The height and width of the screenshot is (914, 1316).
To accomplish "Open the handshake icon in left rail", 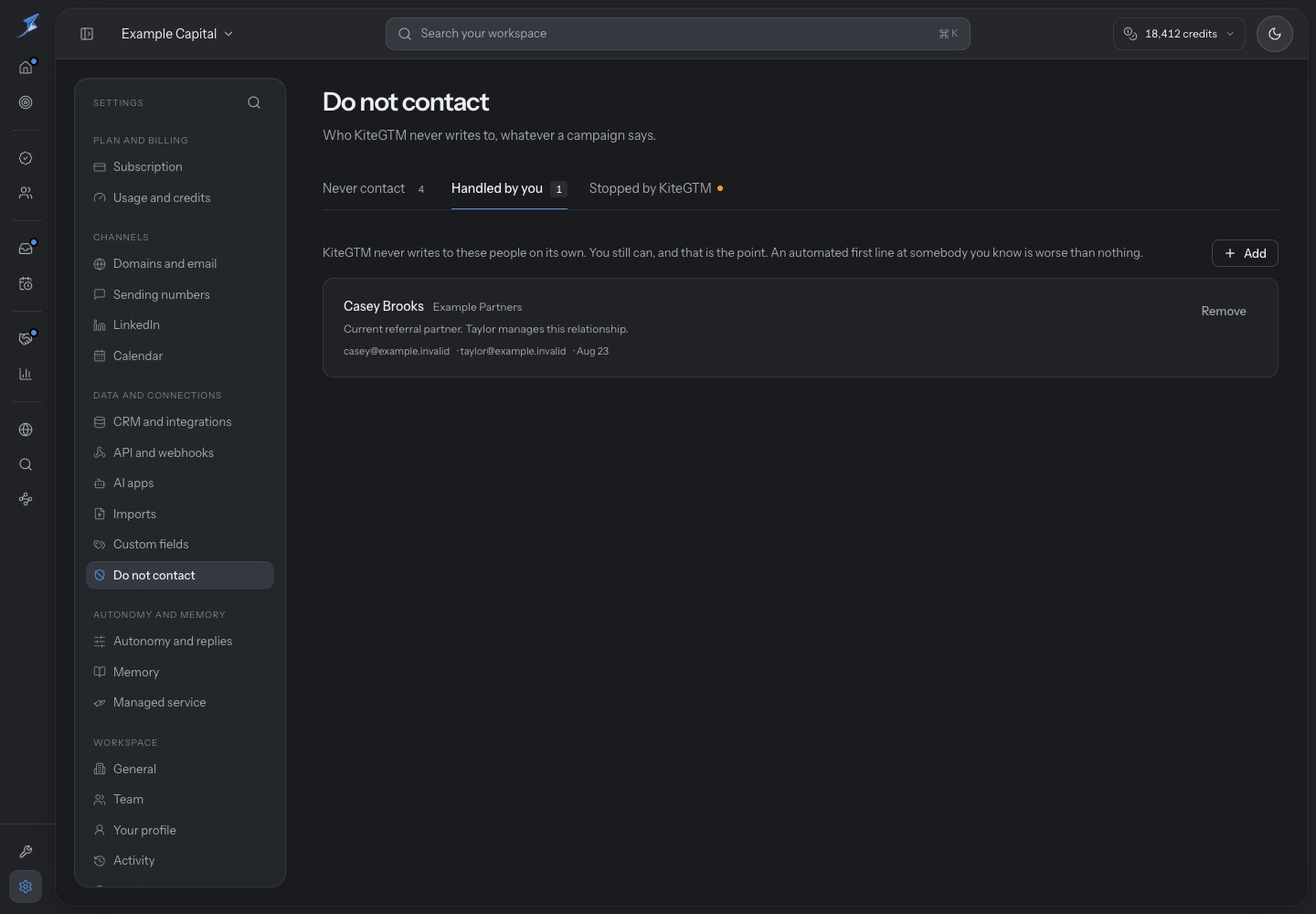I will click(26, 339).
